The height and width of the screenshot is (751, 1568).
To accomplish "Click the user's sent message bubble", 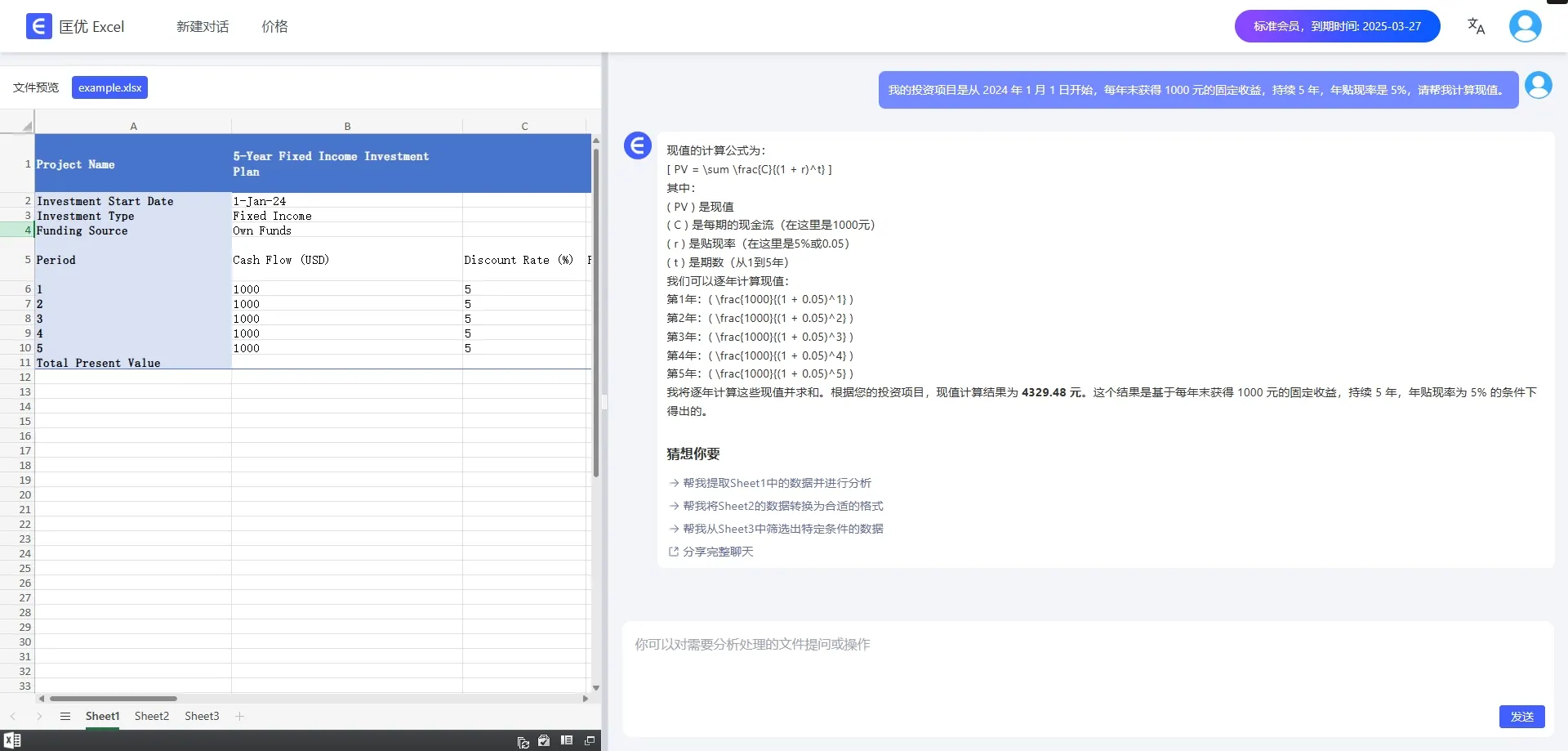I will tap(1198, 90).
